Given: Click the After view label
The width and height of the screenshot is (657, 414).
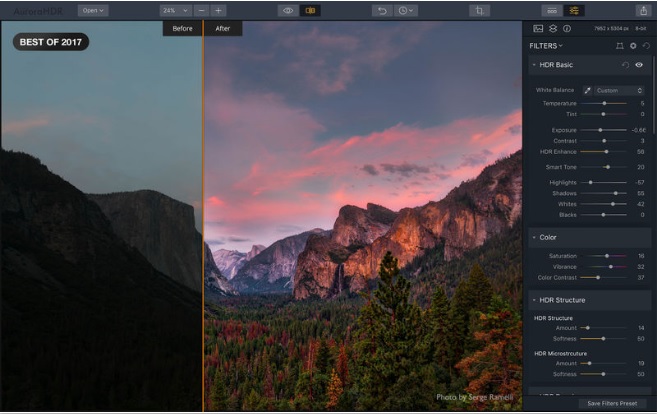Looking at the screenshot, I should point(222,28).
